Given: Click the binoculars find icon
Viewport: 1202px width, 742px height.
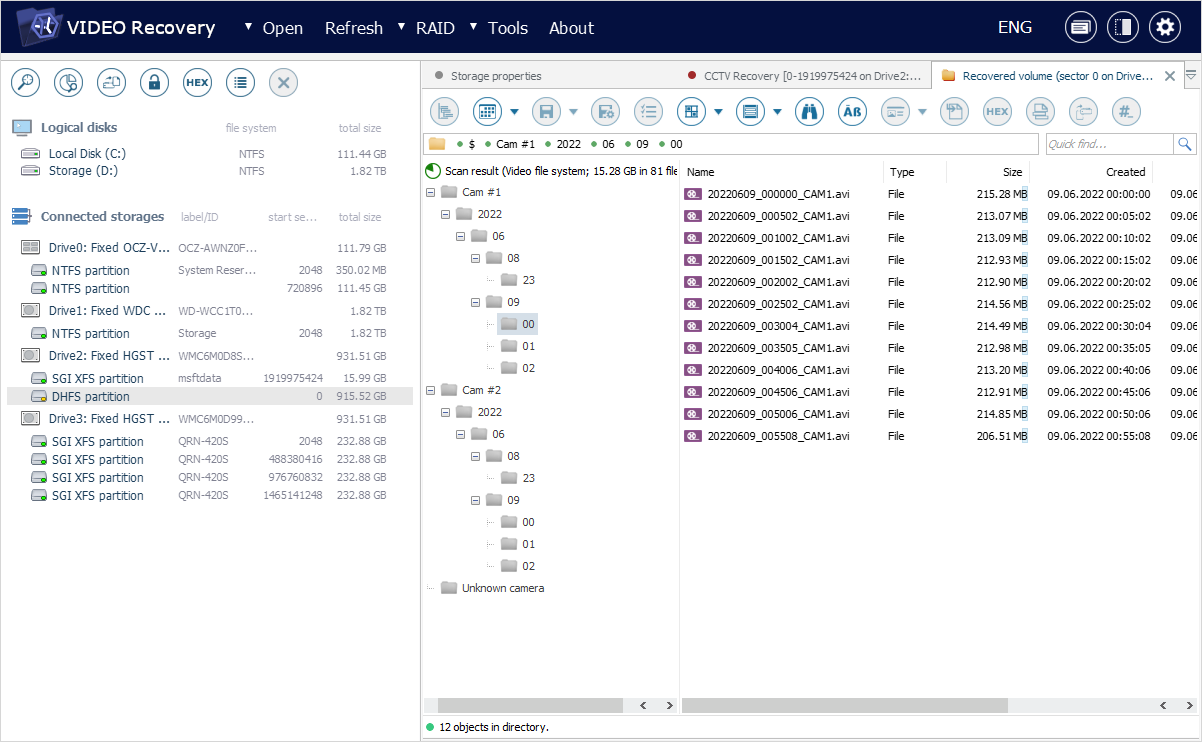Looking at the screenshot, I should [809, 111].
